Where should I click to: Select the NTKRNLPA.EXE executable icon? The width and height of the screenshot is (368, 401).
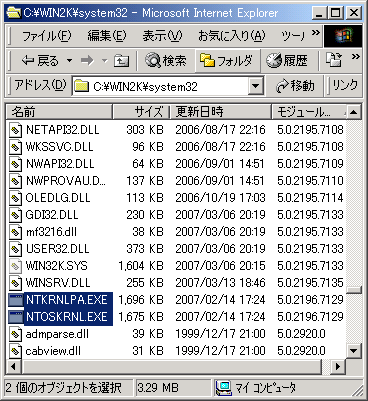[x=15, y=300]
